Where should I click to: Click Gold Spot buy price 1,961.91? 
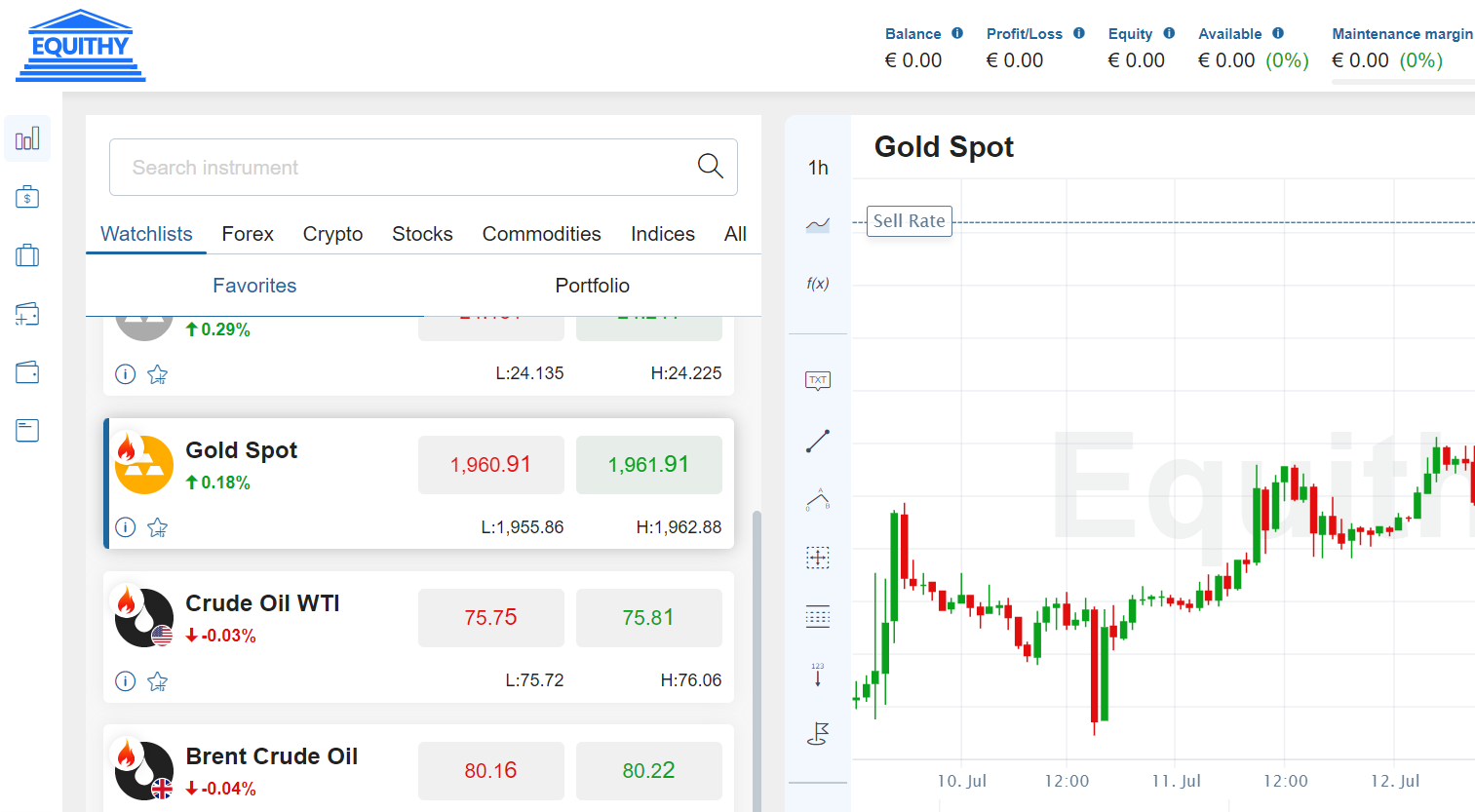649,465
